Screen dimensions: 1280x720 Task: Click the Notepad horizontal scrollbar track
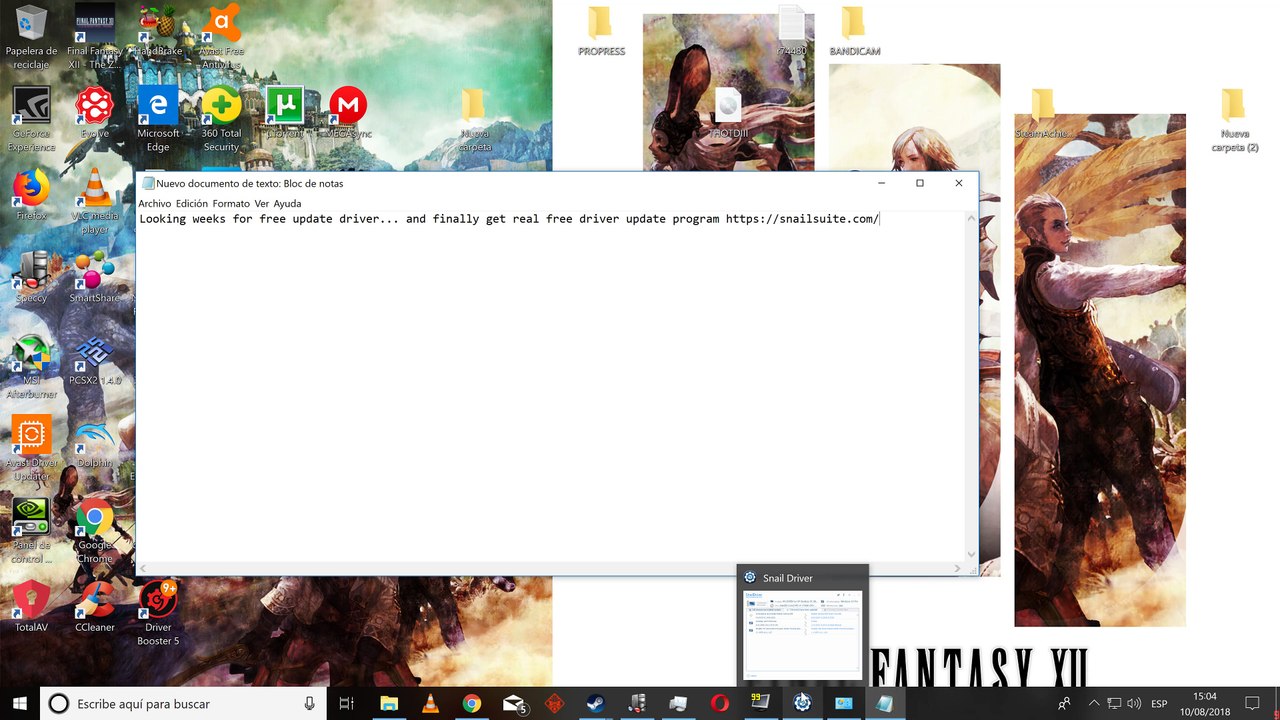[x=550, y=568]
